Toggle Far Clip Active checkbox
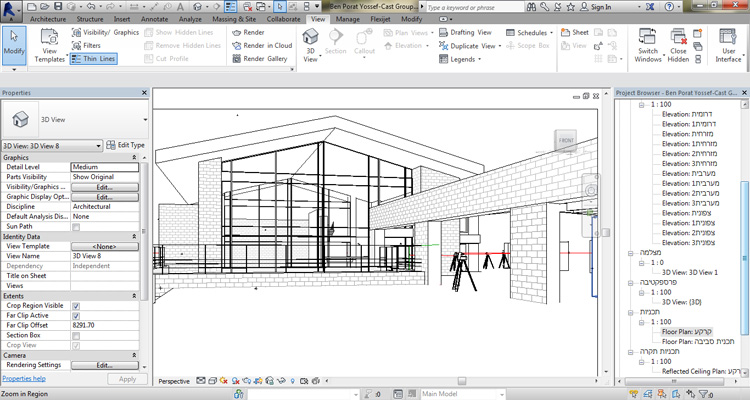 (x=76, y=316)
